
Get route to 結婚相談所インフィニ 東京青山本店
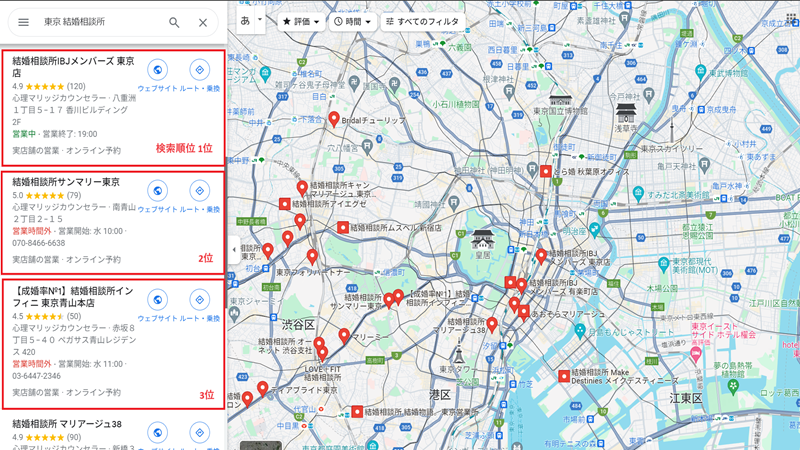199,300
